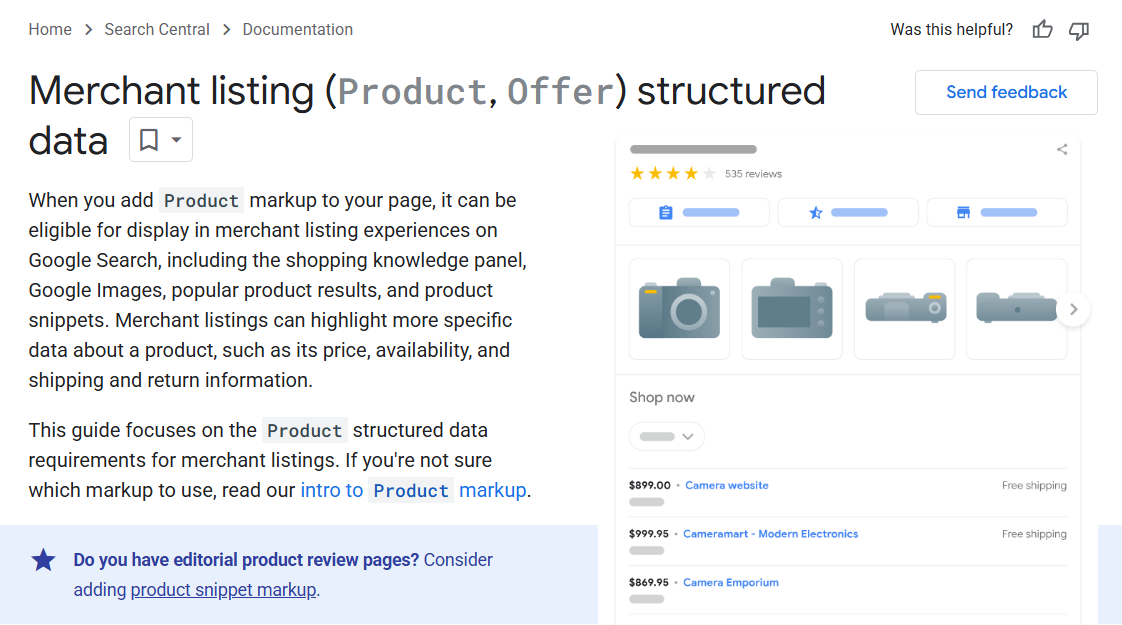This screenshot has height=625, width=1122.
Task: Click the blue star icon in note box
Action: click(x=44, y=560)
